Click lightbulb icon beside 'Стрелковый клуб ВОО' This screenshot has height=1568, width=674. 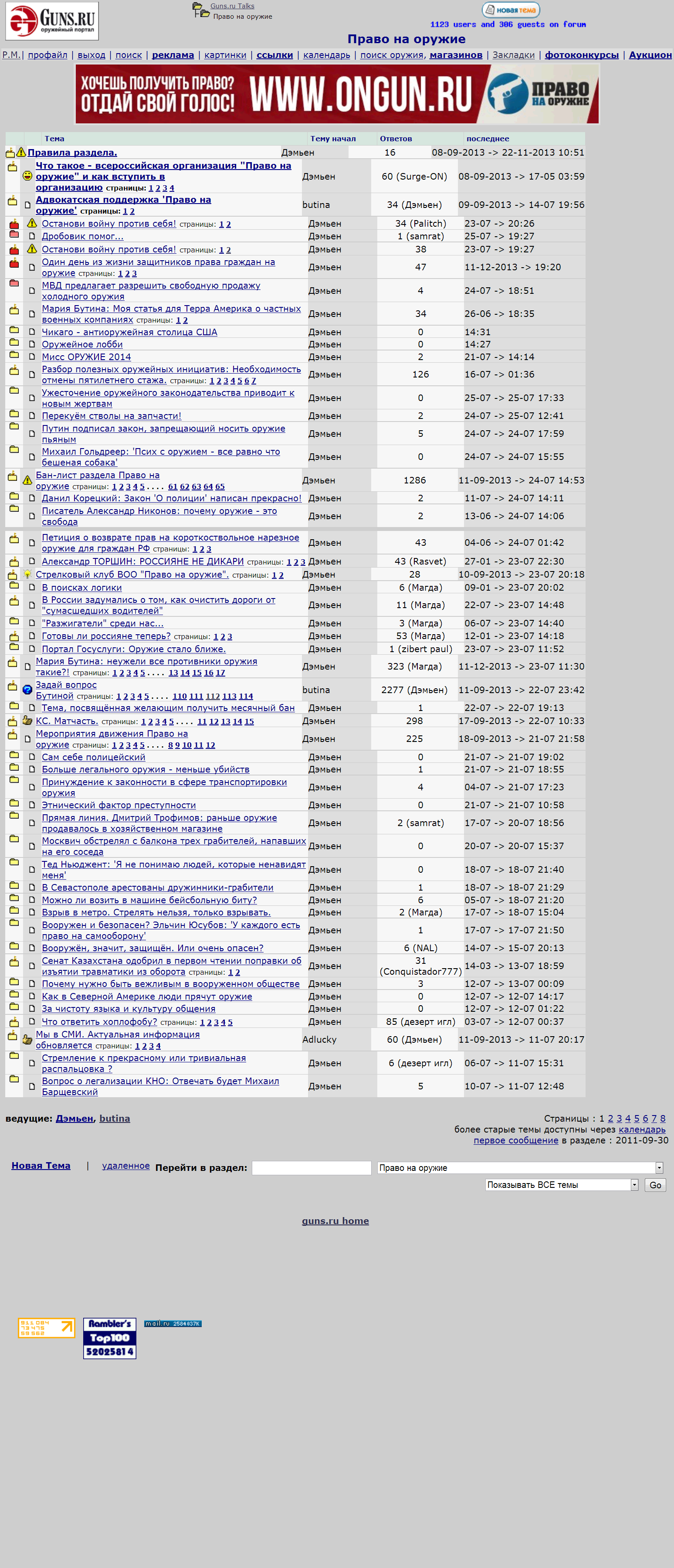[x=27, y=574]
